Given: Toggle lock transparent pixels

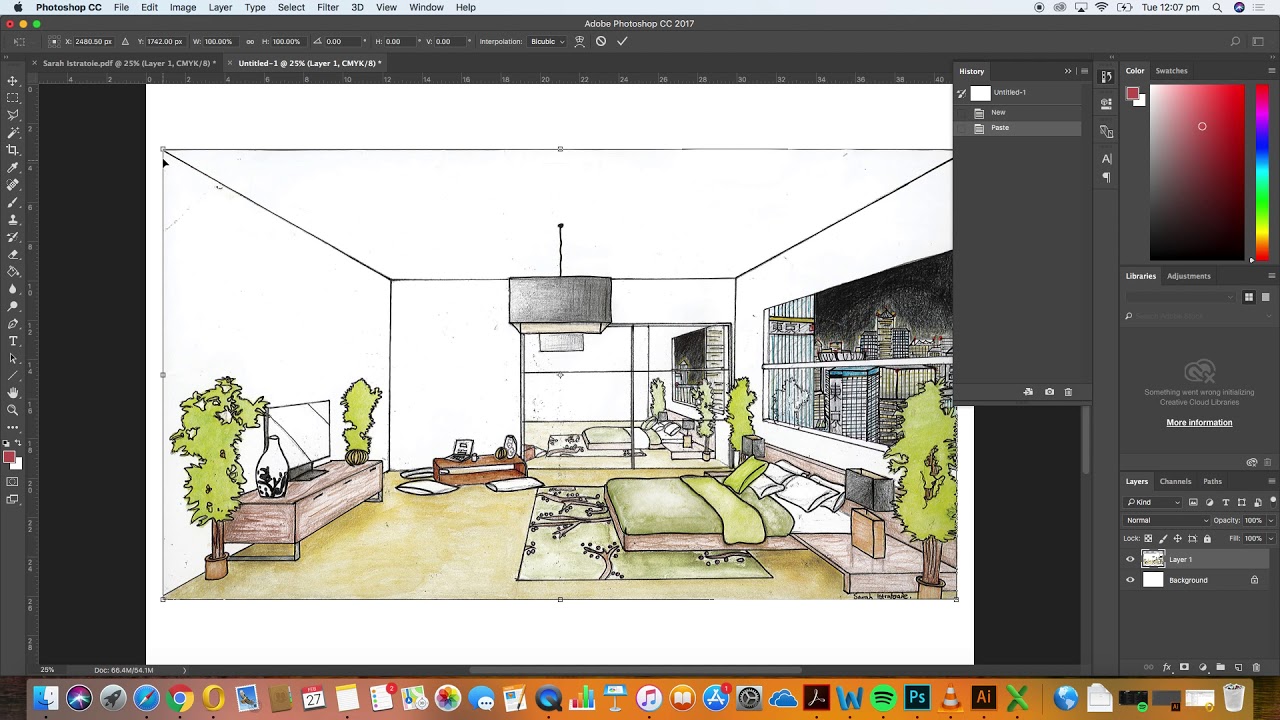Looking at the screenshot, I should pos(1148,539).
